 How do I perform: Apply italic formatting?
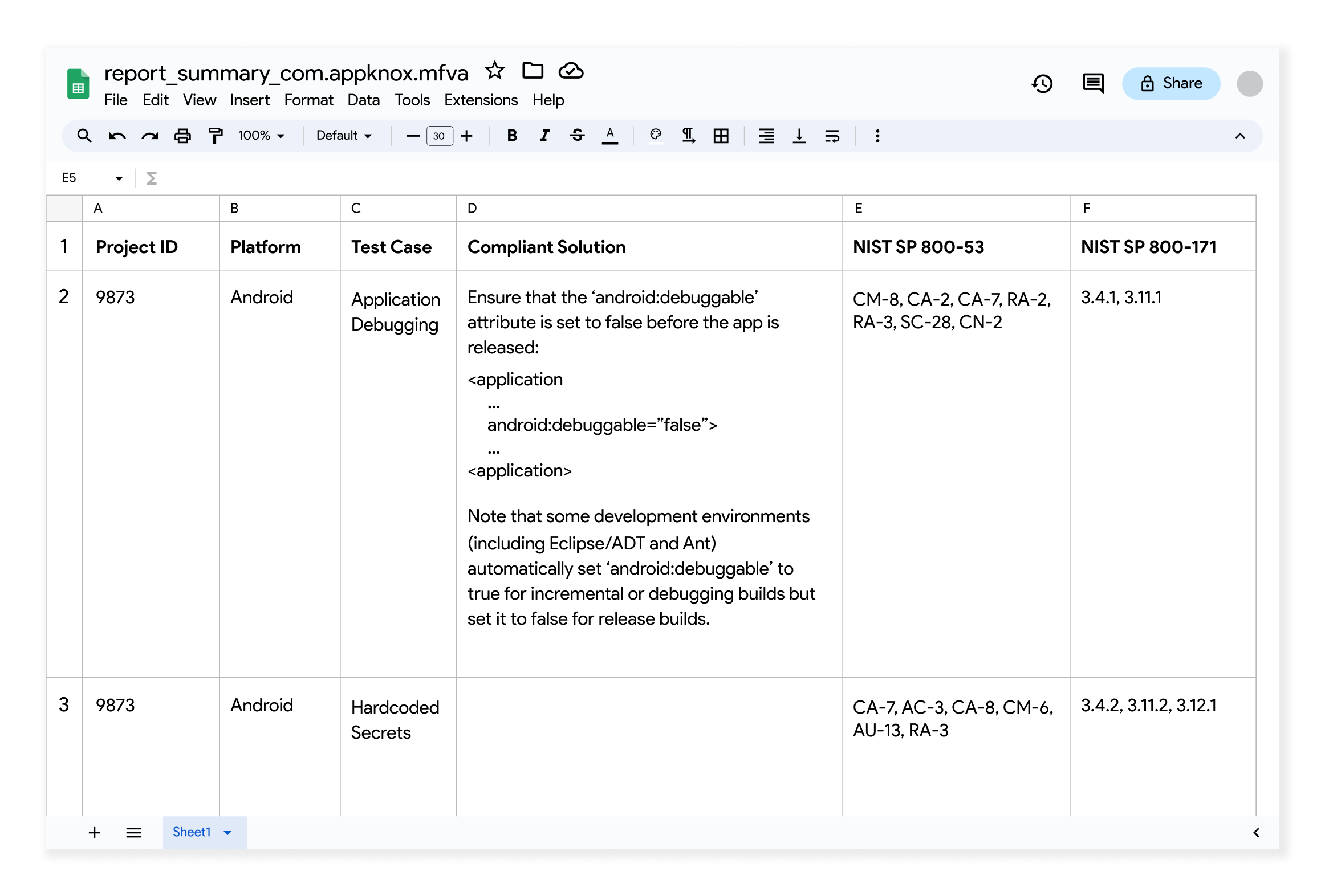click(544, 135)
